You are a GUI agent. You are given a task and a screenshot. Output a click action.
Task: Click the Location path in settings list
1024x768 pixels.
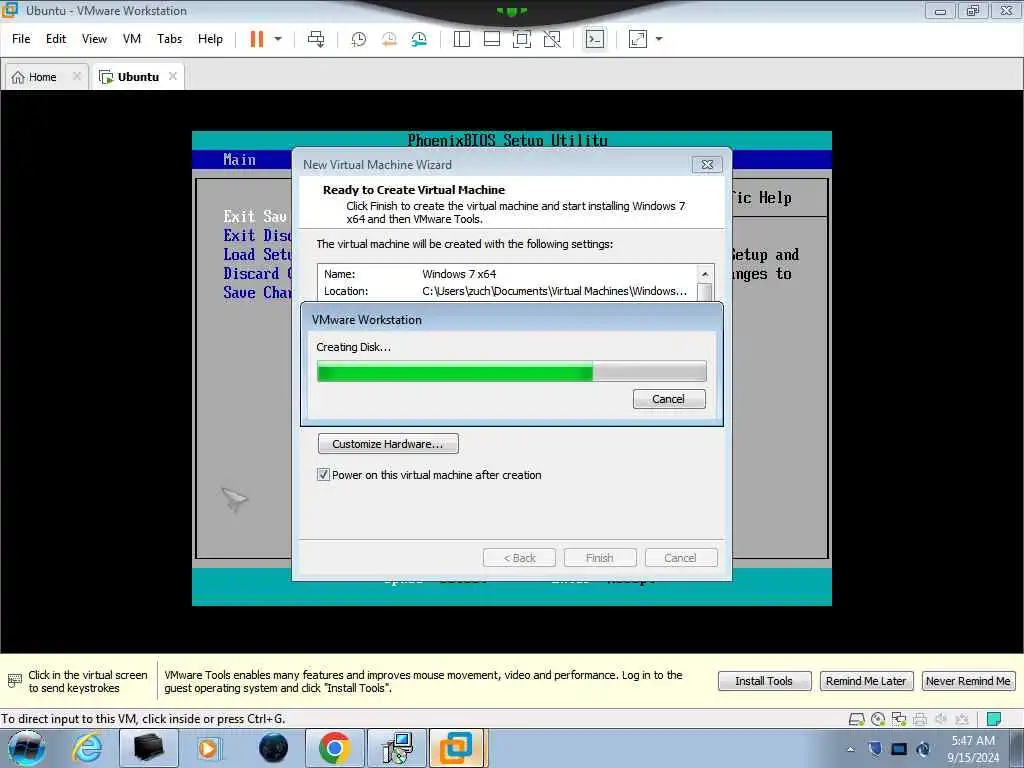[554, 291]
